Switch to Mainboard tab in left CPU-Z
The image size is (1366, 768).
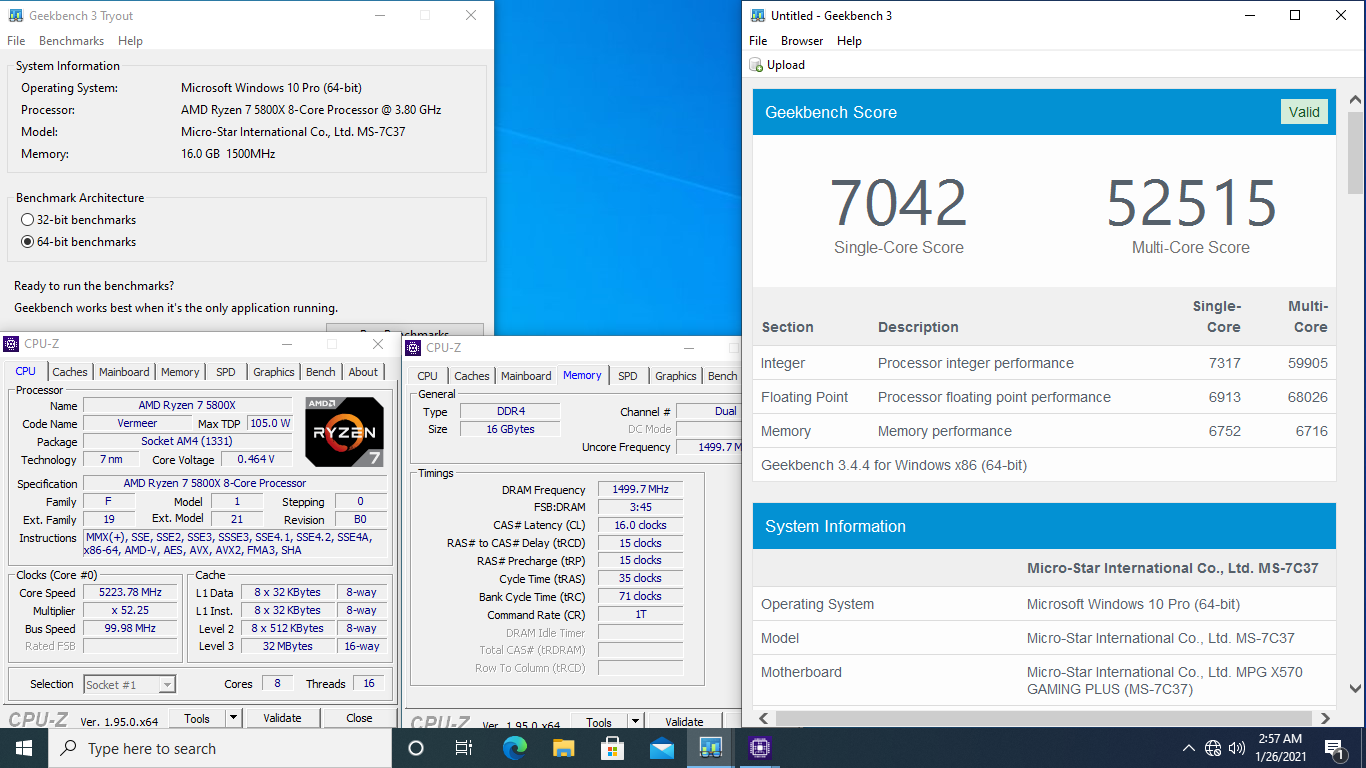(x=124, y=372)
